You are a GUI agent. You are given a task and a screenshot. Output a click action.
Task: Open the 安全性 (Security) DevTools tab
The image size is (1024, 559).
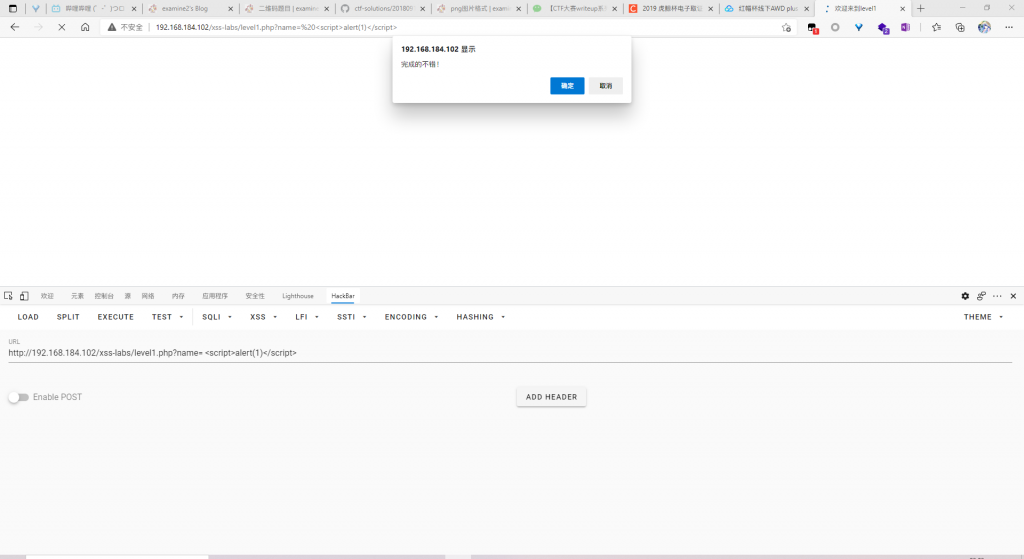tap(255, 296)
